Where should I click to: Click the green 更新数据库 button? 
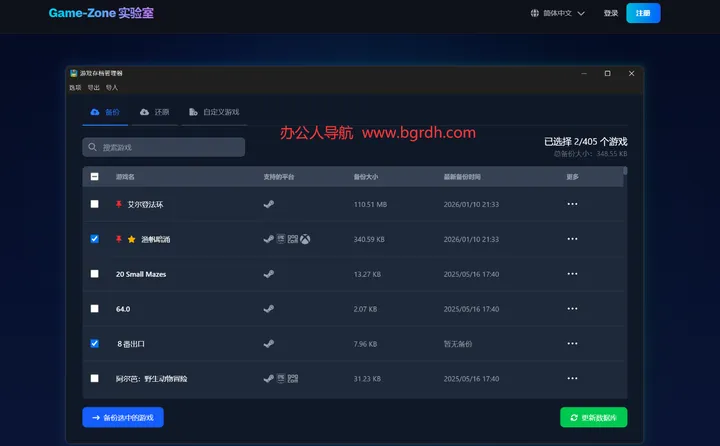tap(593, 418)
